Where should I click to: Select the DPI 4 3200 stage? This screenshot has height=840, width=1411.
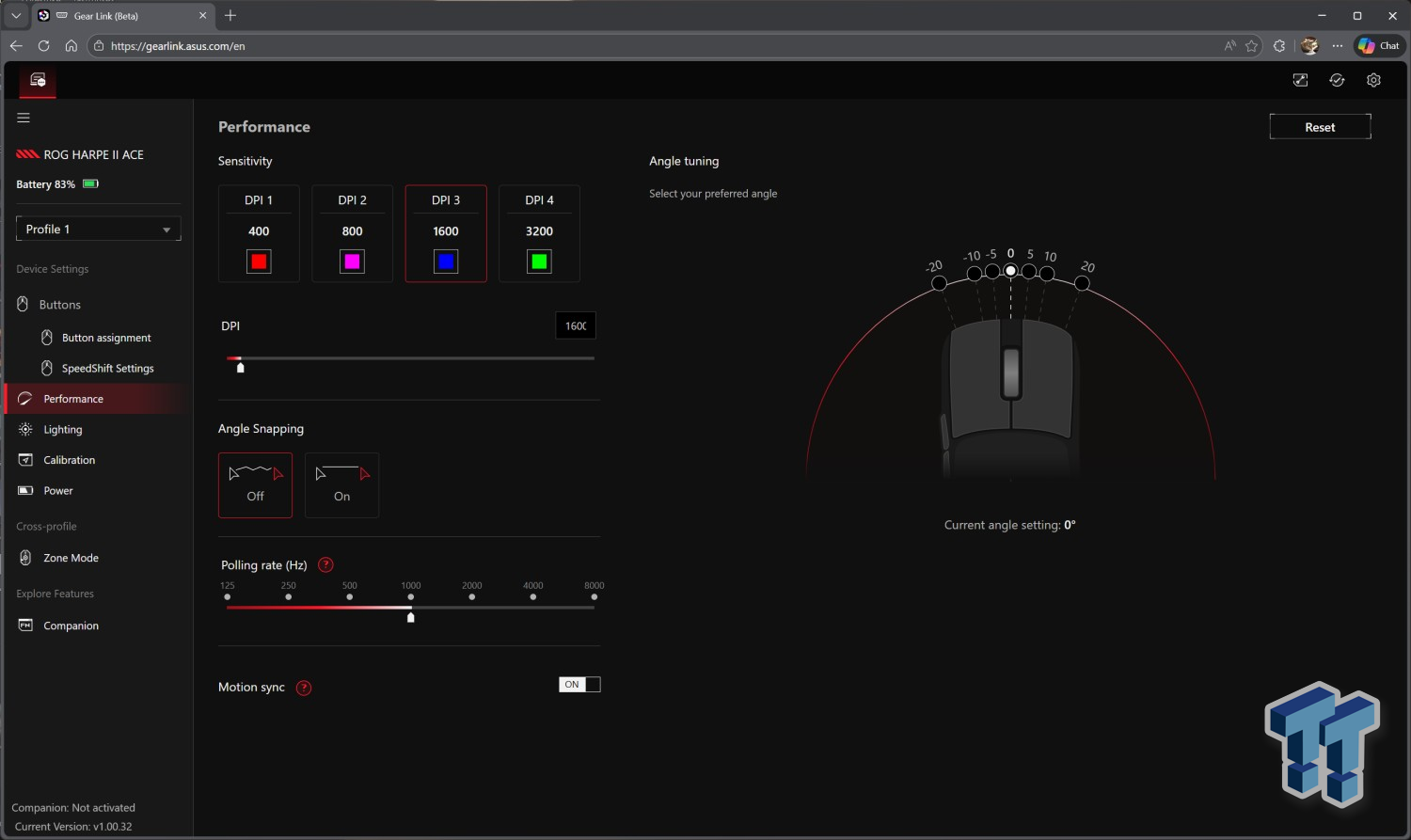click(x=539, y=233)
